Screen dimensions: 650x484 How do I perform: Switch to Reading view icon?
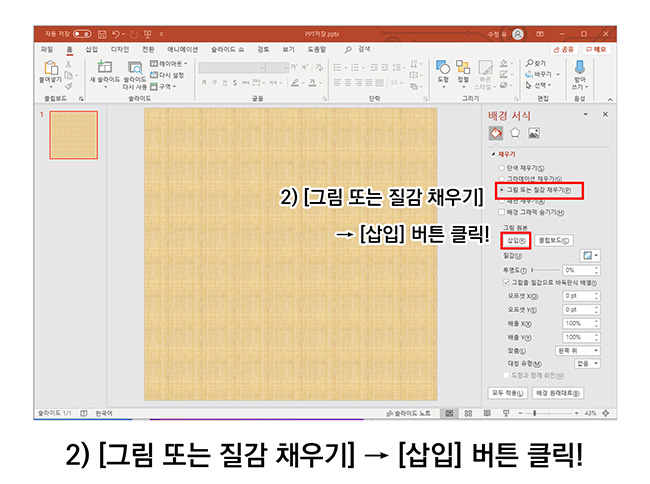[488, 413]
